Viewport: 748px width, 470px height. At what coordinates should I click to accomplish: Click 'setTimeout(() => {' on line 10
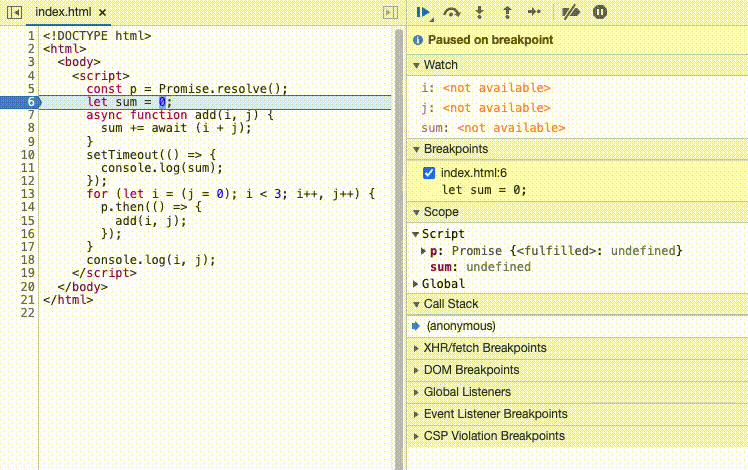(151, 155)
